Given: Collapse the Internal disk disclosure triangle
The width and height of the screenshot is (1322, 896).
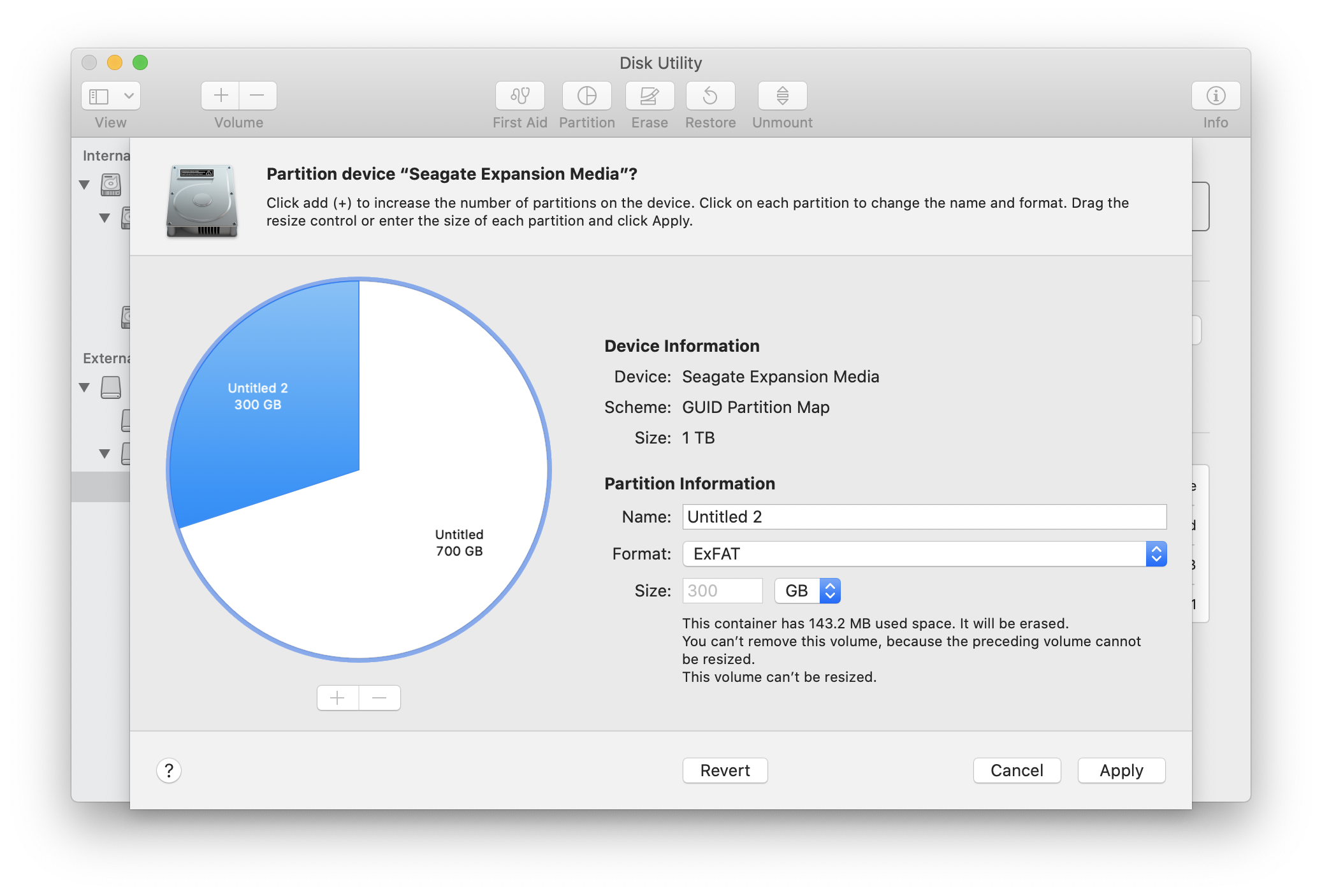Looking at the screenshot, I should point(84,185).
